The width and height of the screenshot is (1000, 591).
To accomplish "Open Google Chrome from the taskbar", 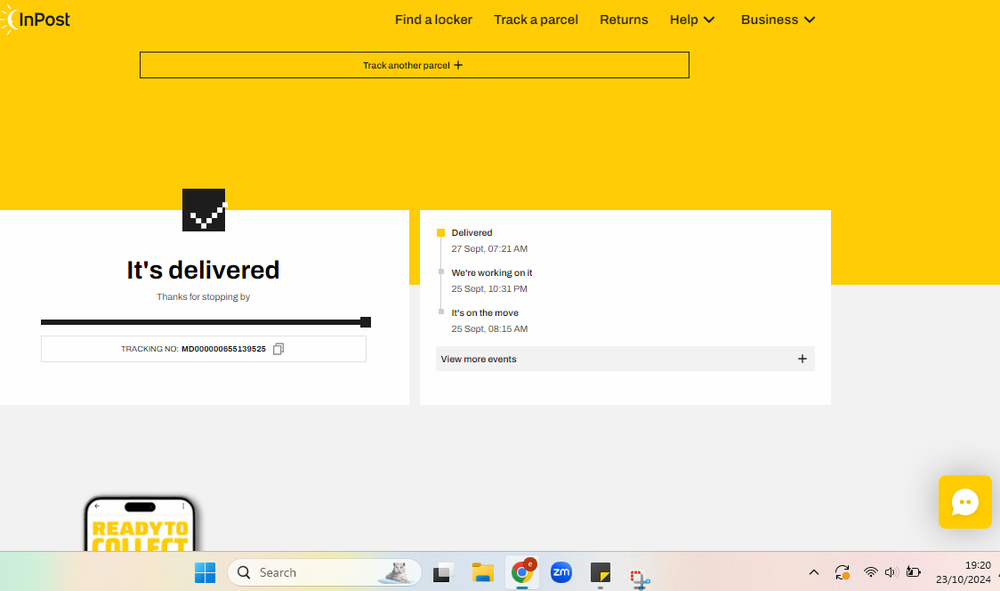I will pos(521,572).
